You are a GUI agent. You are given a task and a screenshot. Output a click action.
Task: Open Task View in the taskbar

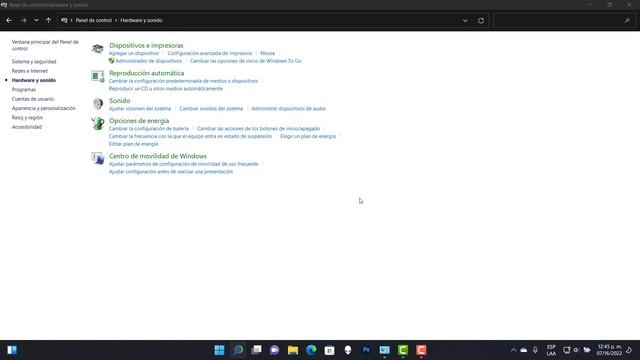256,350
